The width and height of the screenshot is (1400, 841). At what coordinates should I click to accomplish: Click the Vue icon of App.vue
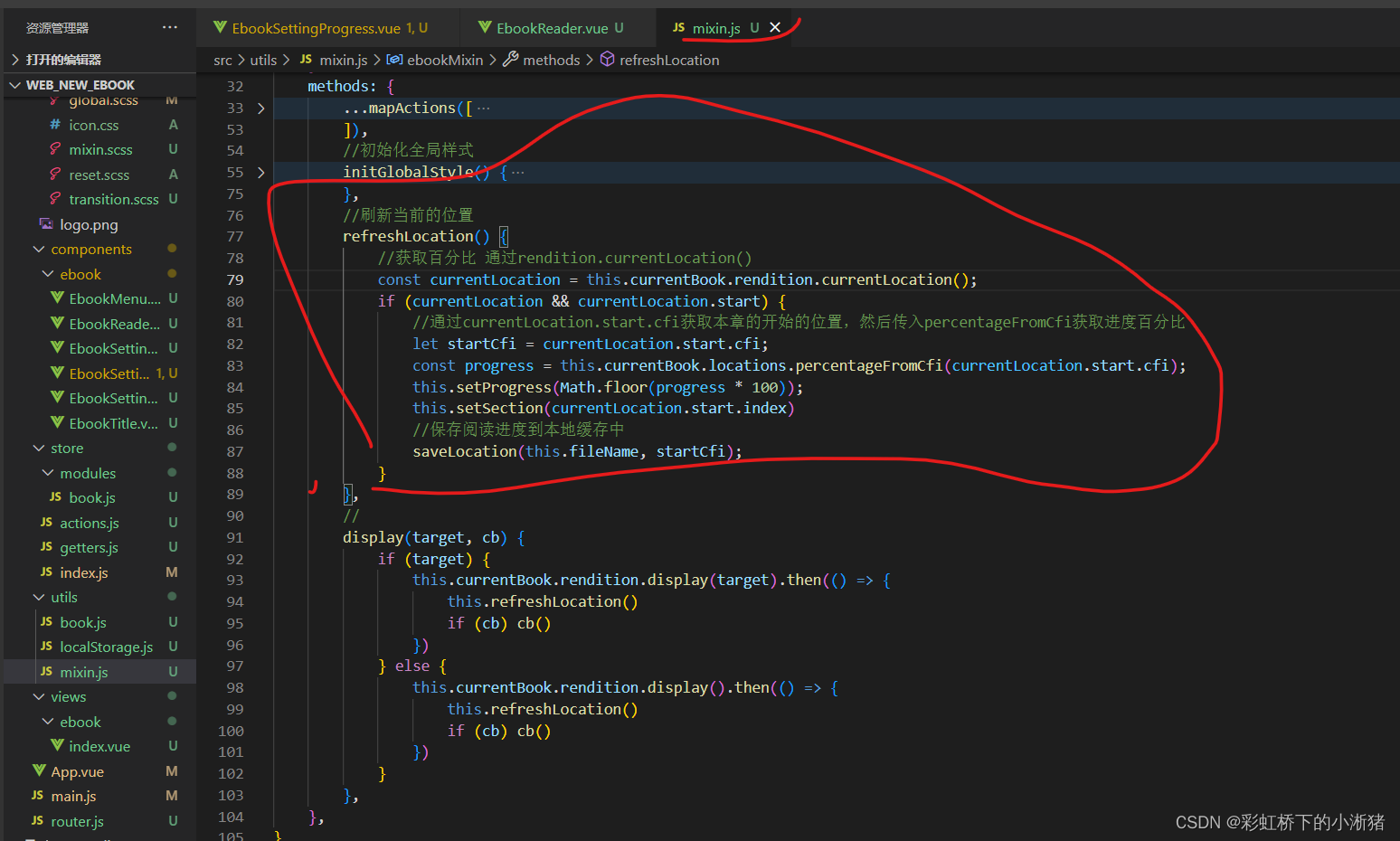pyautogui.click(x=39, y=770)
